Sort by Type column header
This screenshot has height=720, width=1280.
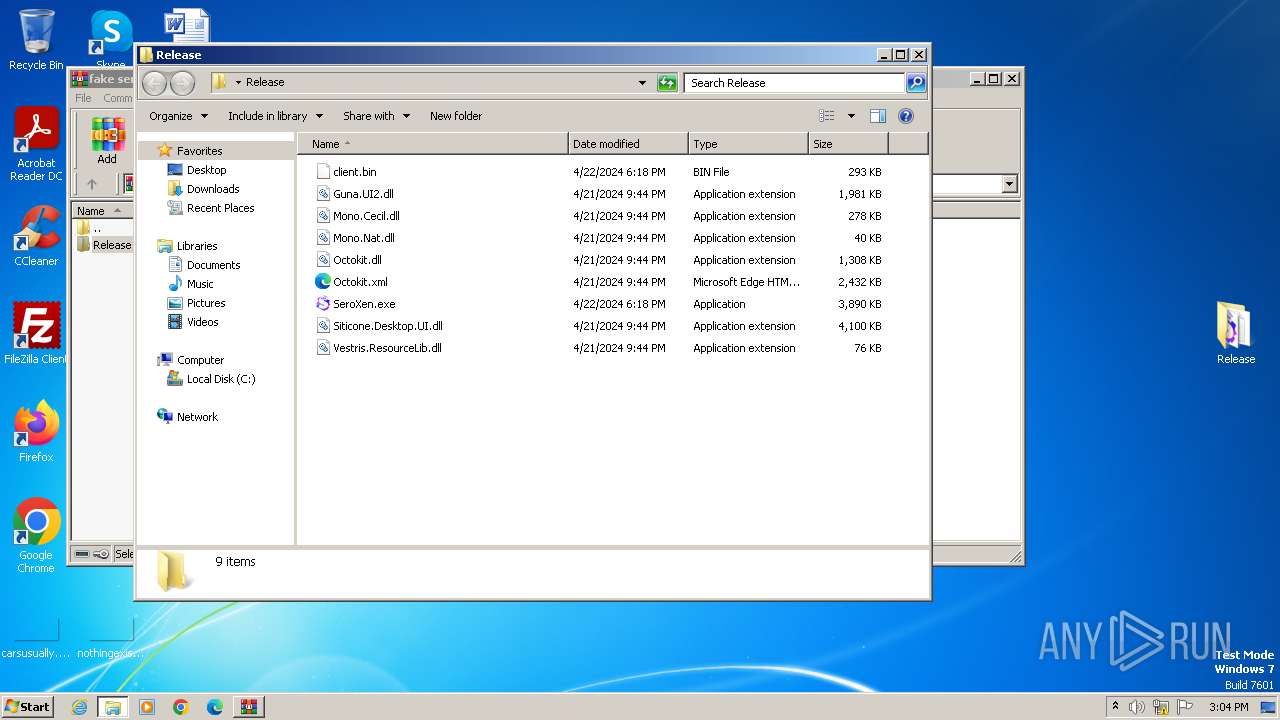coord(748,144)
